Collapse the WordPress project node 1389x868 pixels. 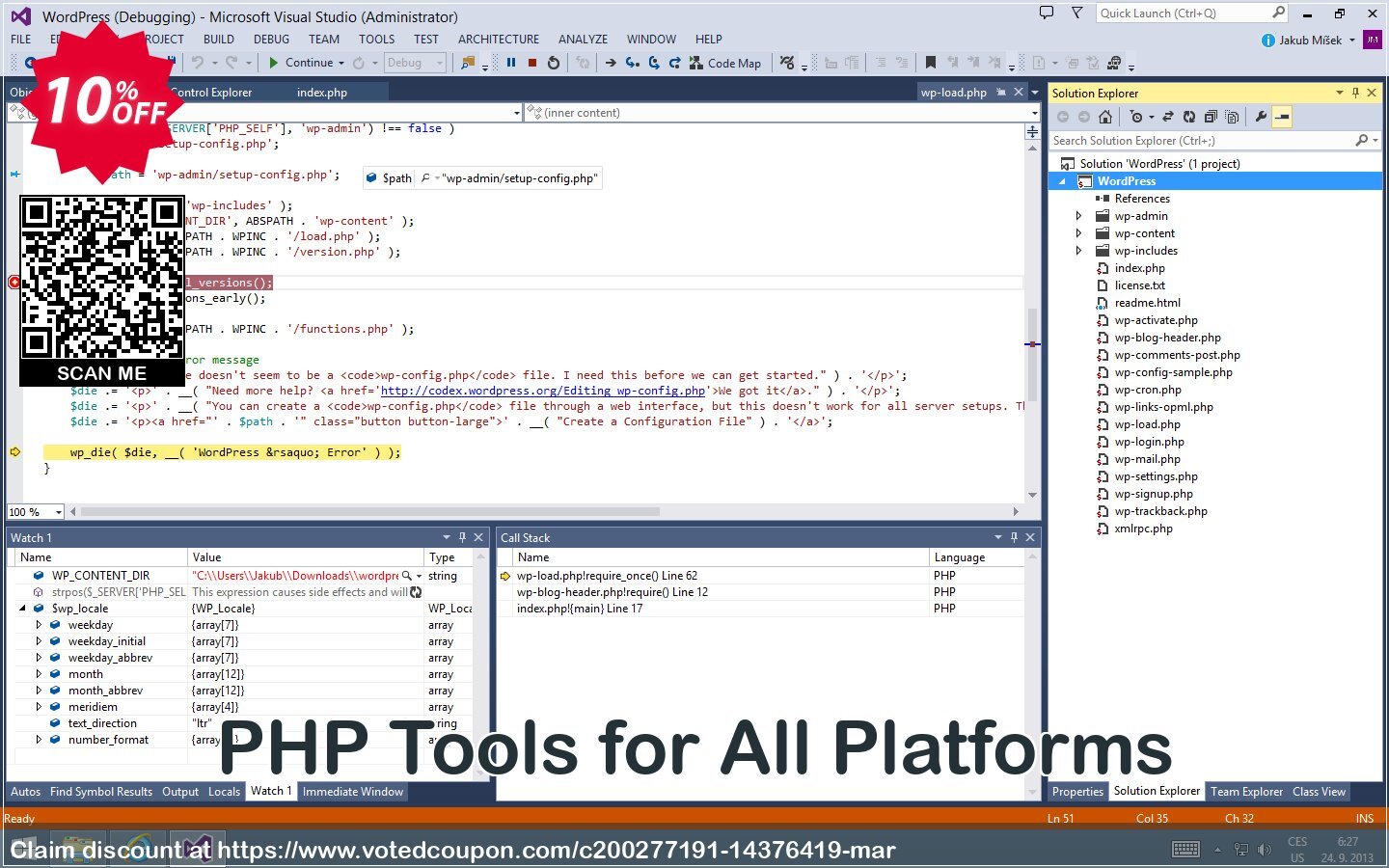[x=1063, y=181]
